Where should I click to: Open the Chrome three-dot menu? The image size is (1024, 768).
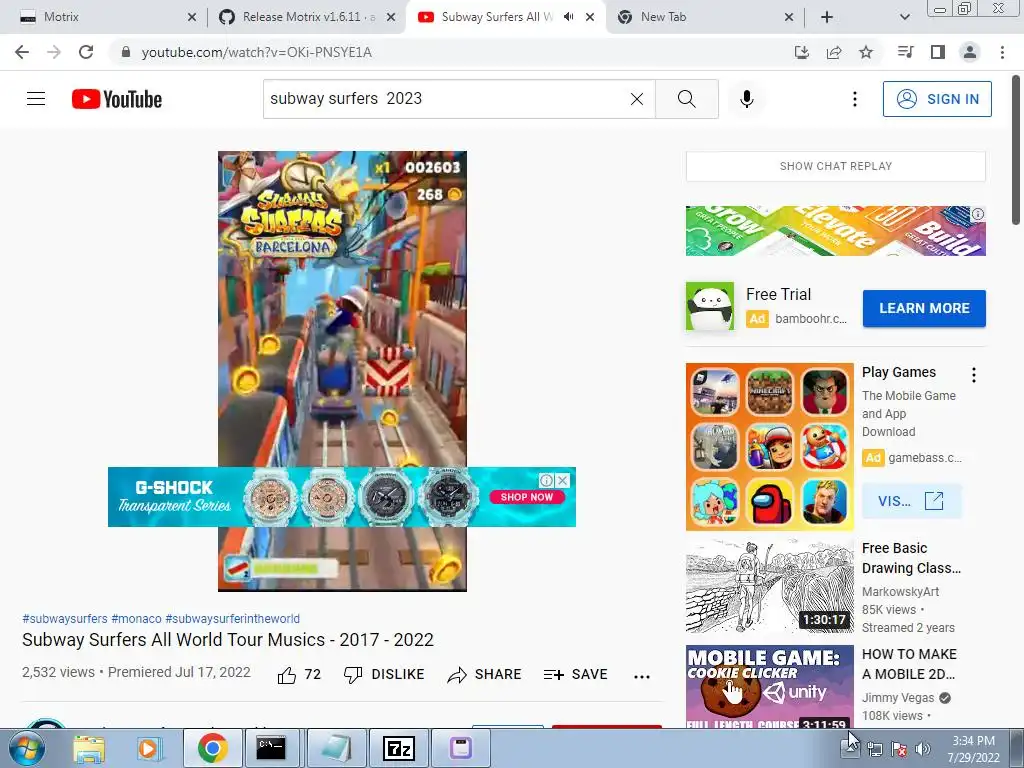(x=1002, y=52)
